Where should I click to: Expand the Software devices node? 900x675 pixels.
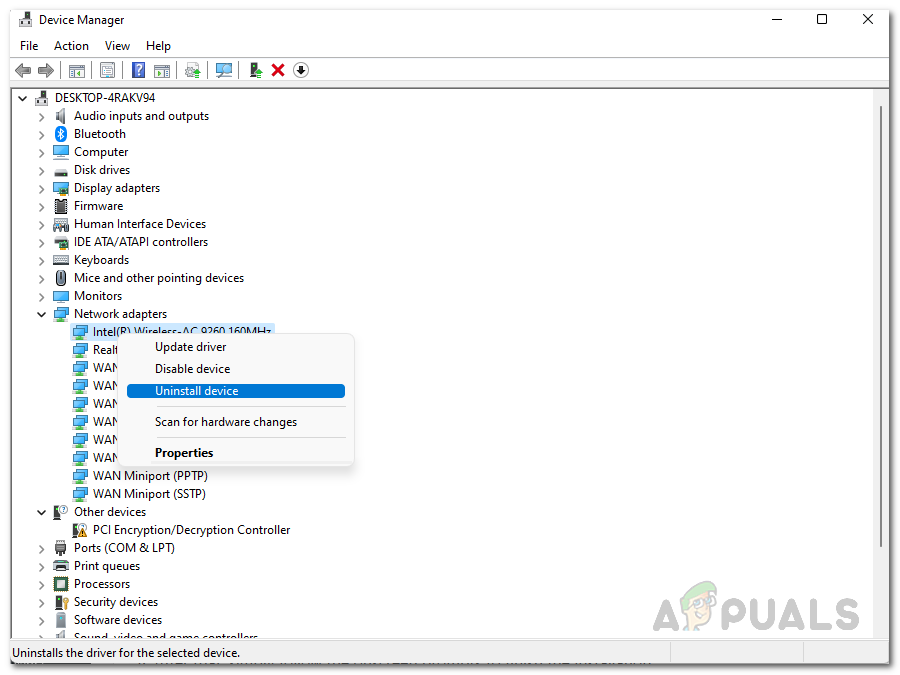41,620
